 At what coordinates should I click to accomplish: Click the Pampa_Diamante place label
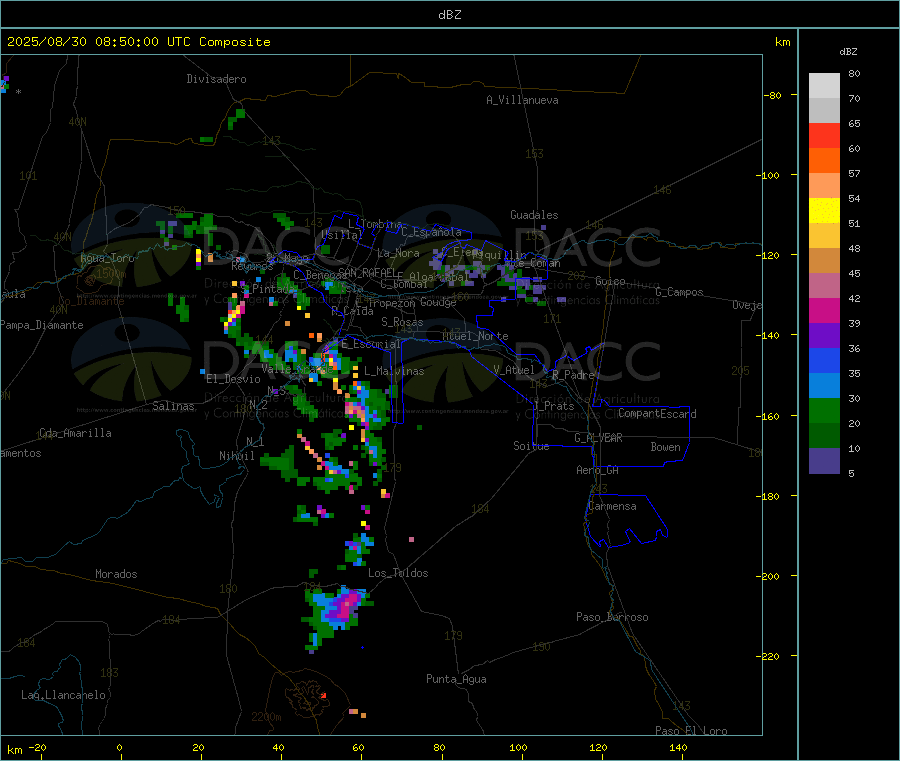coord(41,325)
